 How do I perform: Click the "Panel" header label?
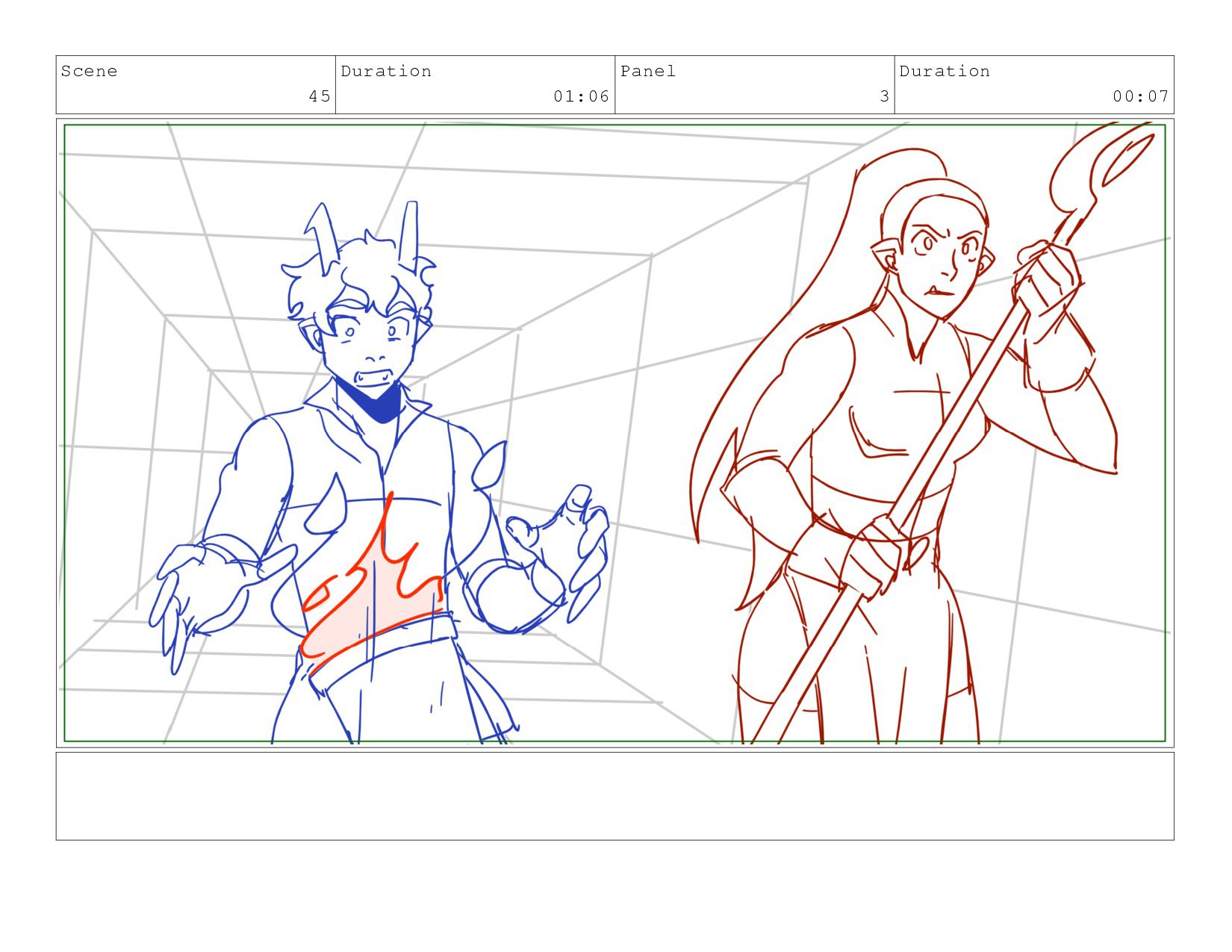(647, 71)
